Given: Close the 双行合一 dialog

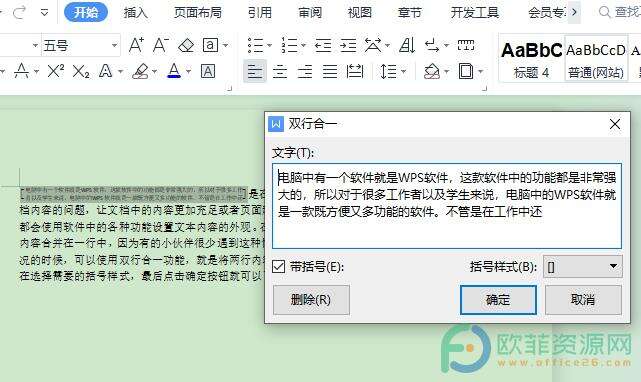Looking at the screenshot, I should tap(615, 124).
